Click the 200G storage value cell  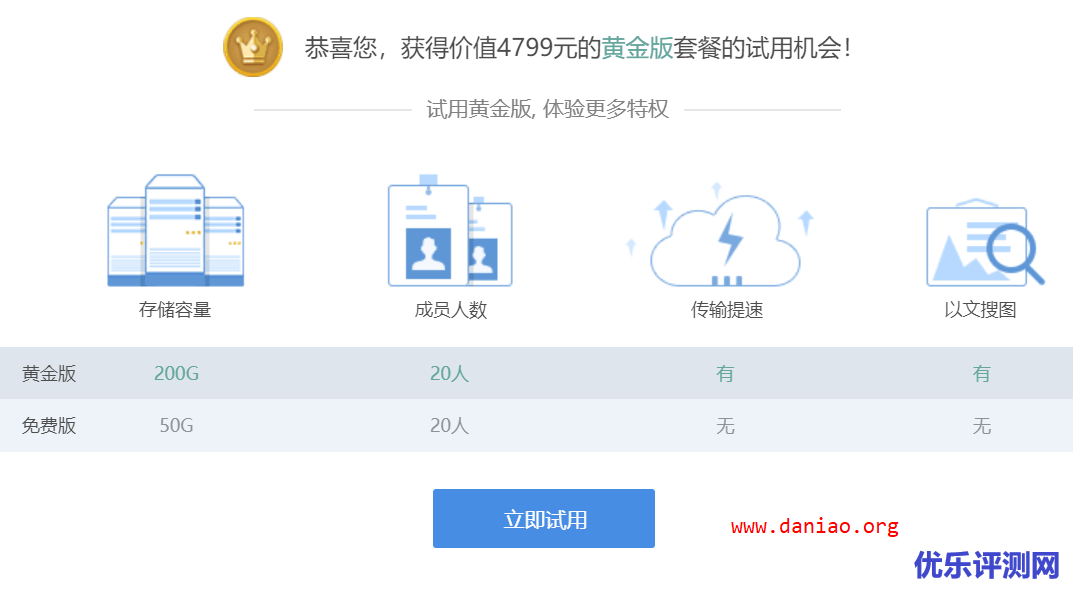coord(175,373)
